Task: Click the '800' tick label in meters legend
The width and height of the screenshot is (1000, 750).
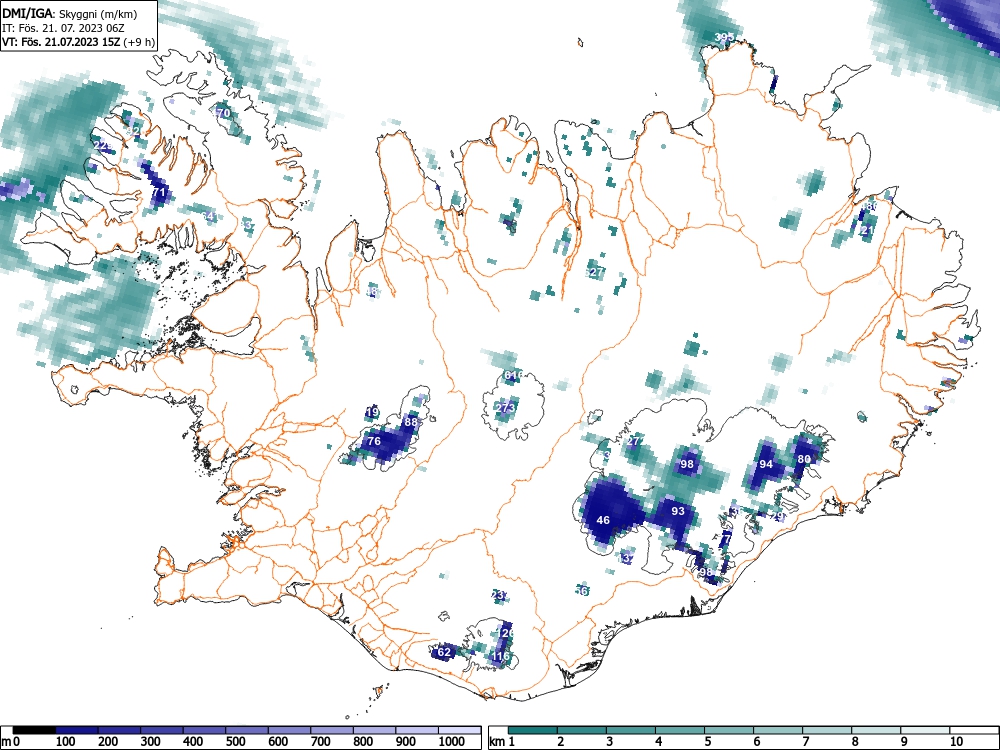Action: [x=363, y=742]
